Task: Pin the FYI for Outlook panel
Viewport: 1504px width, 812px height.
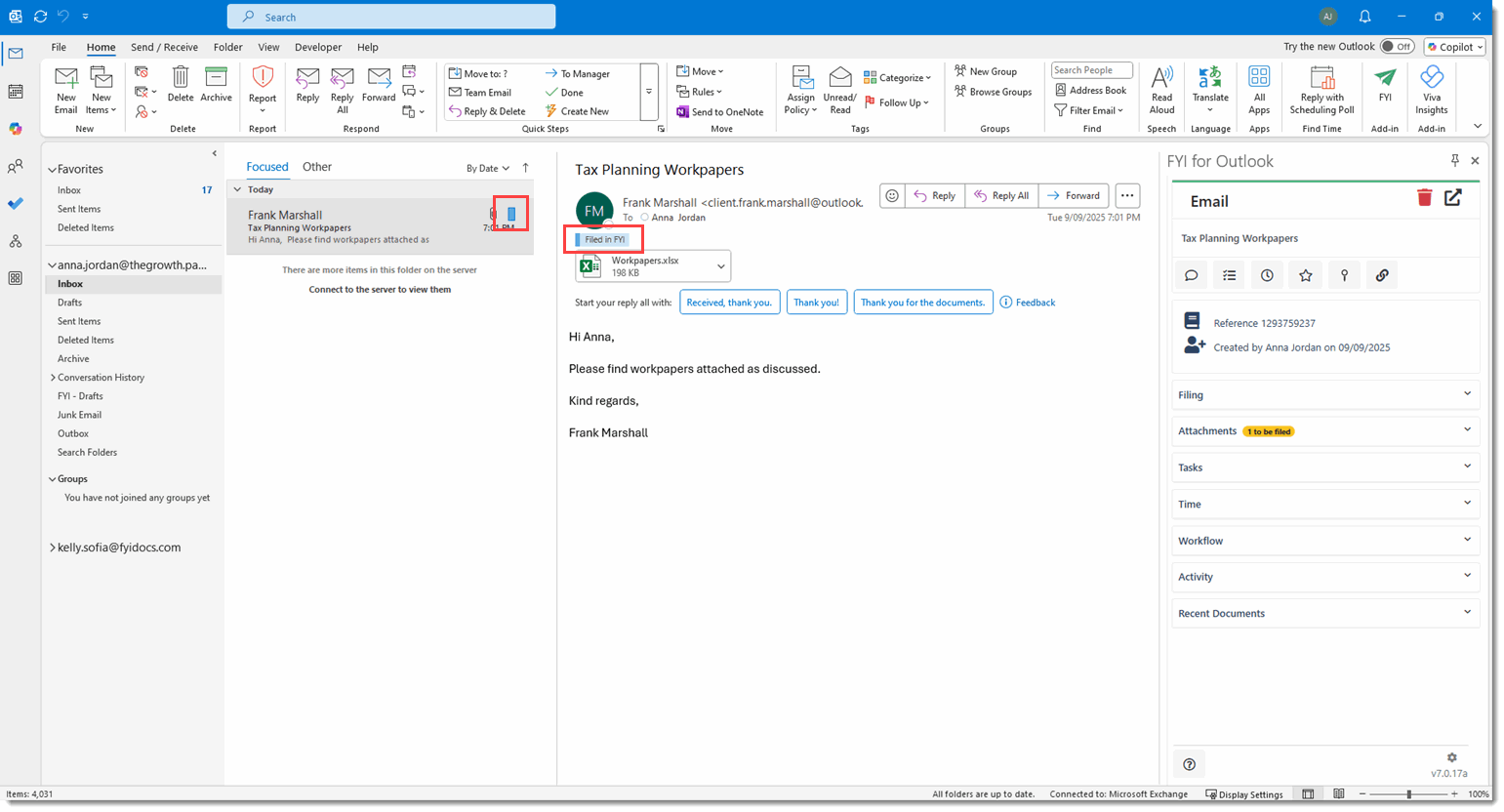Action: 1454,160
